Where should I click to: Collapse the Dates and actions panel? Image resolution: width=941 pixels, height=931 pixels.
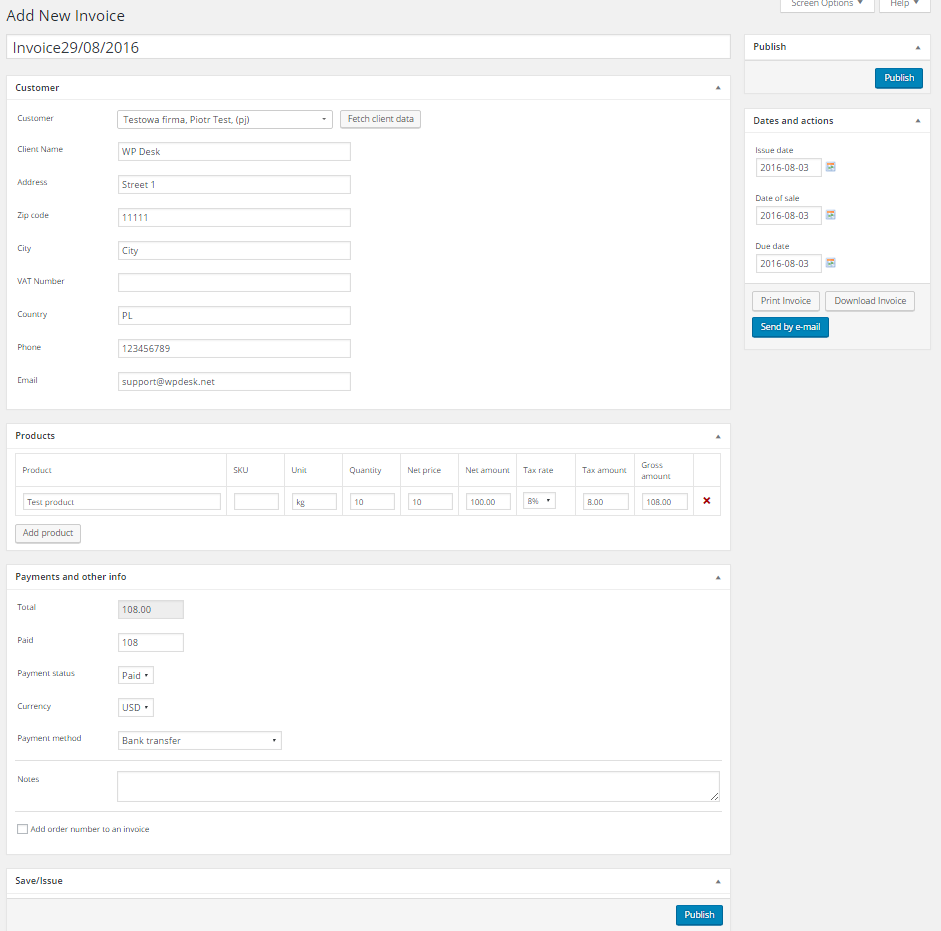point(917,121)
